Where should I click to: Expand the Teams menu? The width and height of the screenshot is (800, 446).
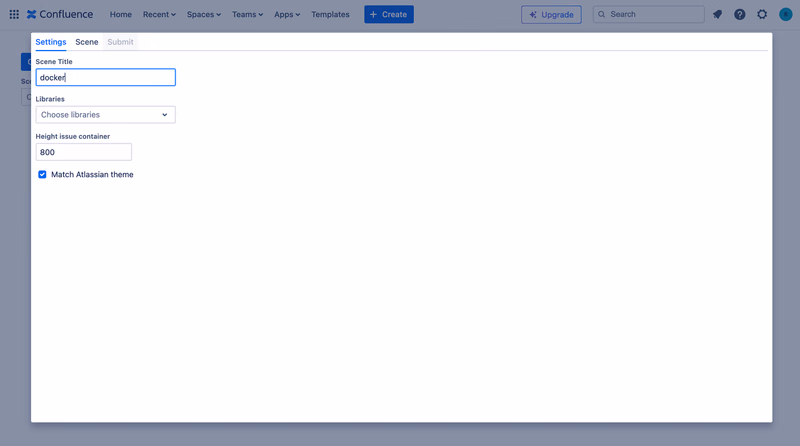(247, 14)
